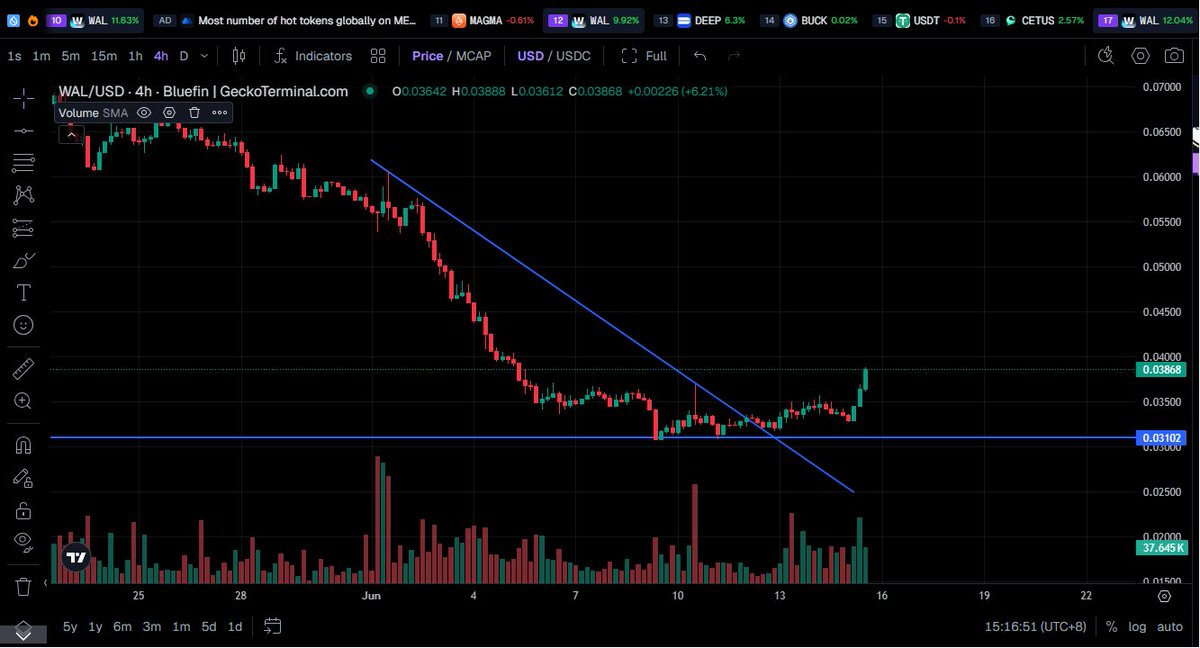Viewport: 1200px width, 648px height.
Task: Open the layout grid selector
Action: [378, 56]
